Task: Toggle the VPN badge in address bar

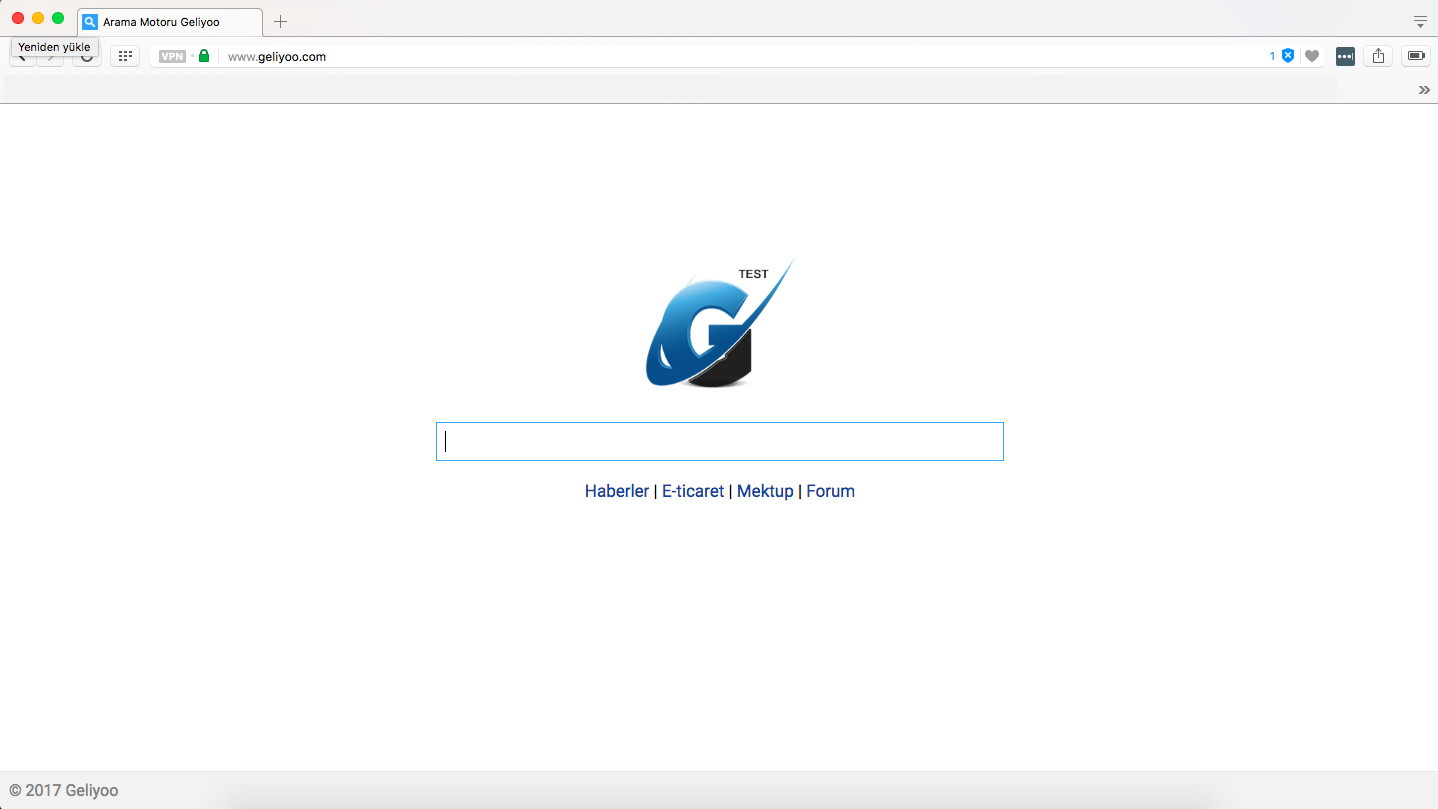Action: 172,57
